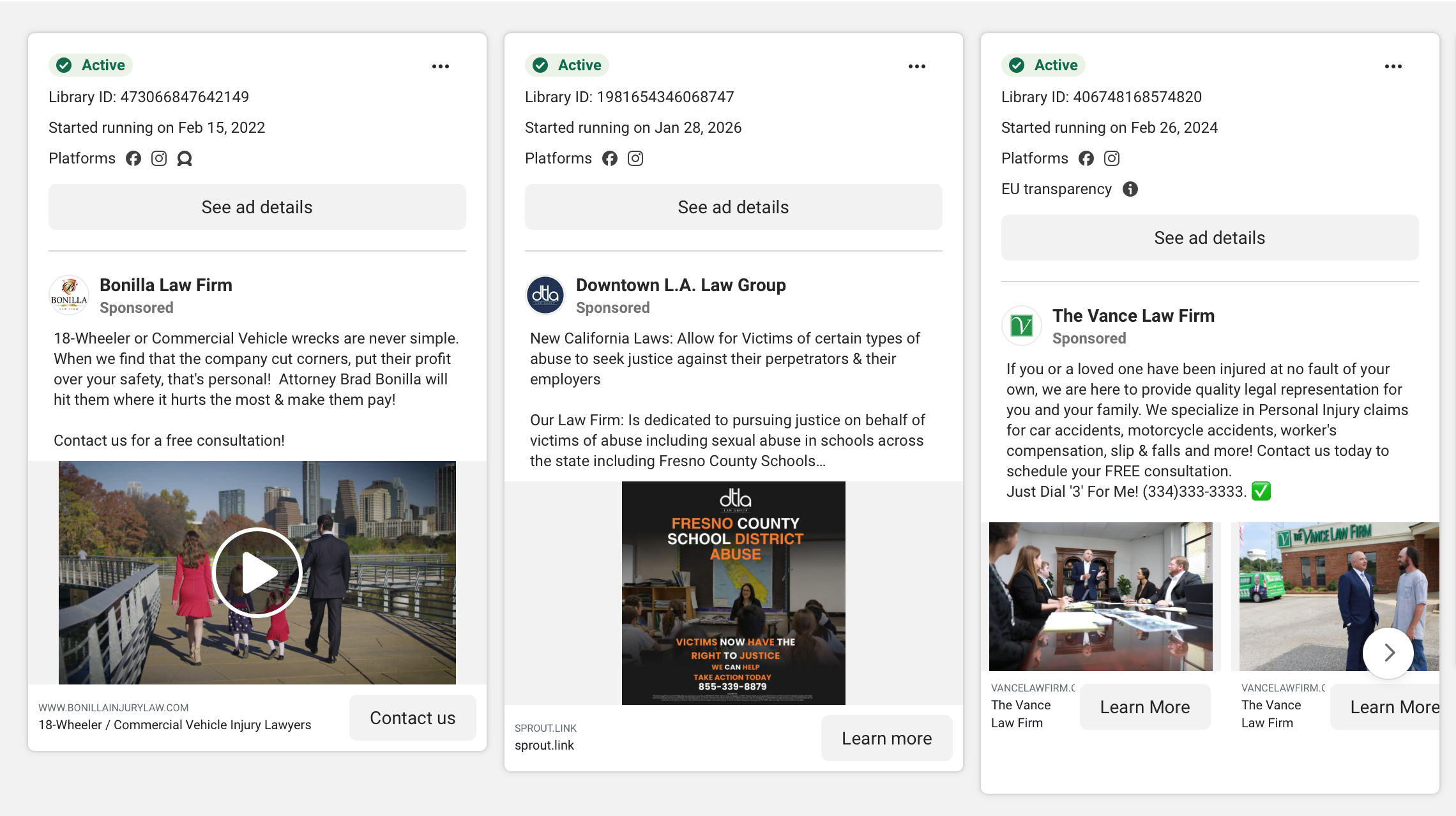See ad details for Downtown L.A. Law Group ad

click(734, 207)
